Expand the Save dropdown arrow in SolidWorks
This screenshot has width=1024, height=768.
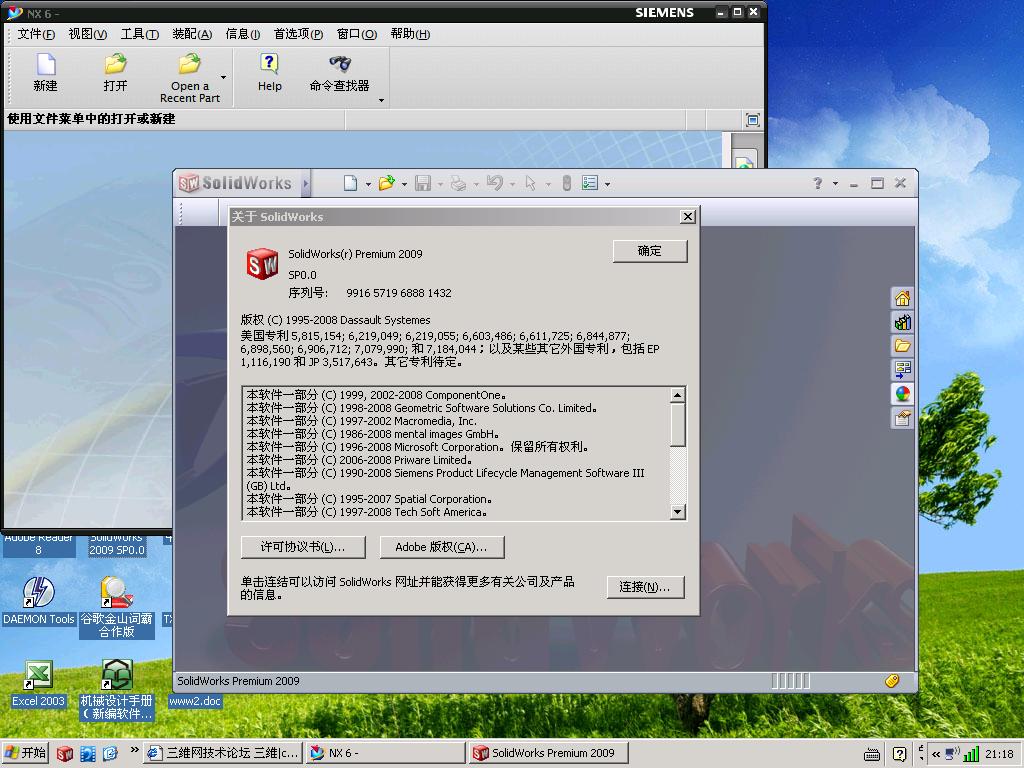point(440,185)
